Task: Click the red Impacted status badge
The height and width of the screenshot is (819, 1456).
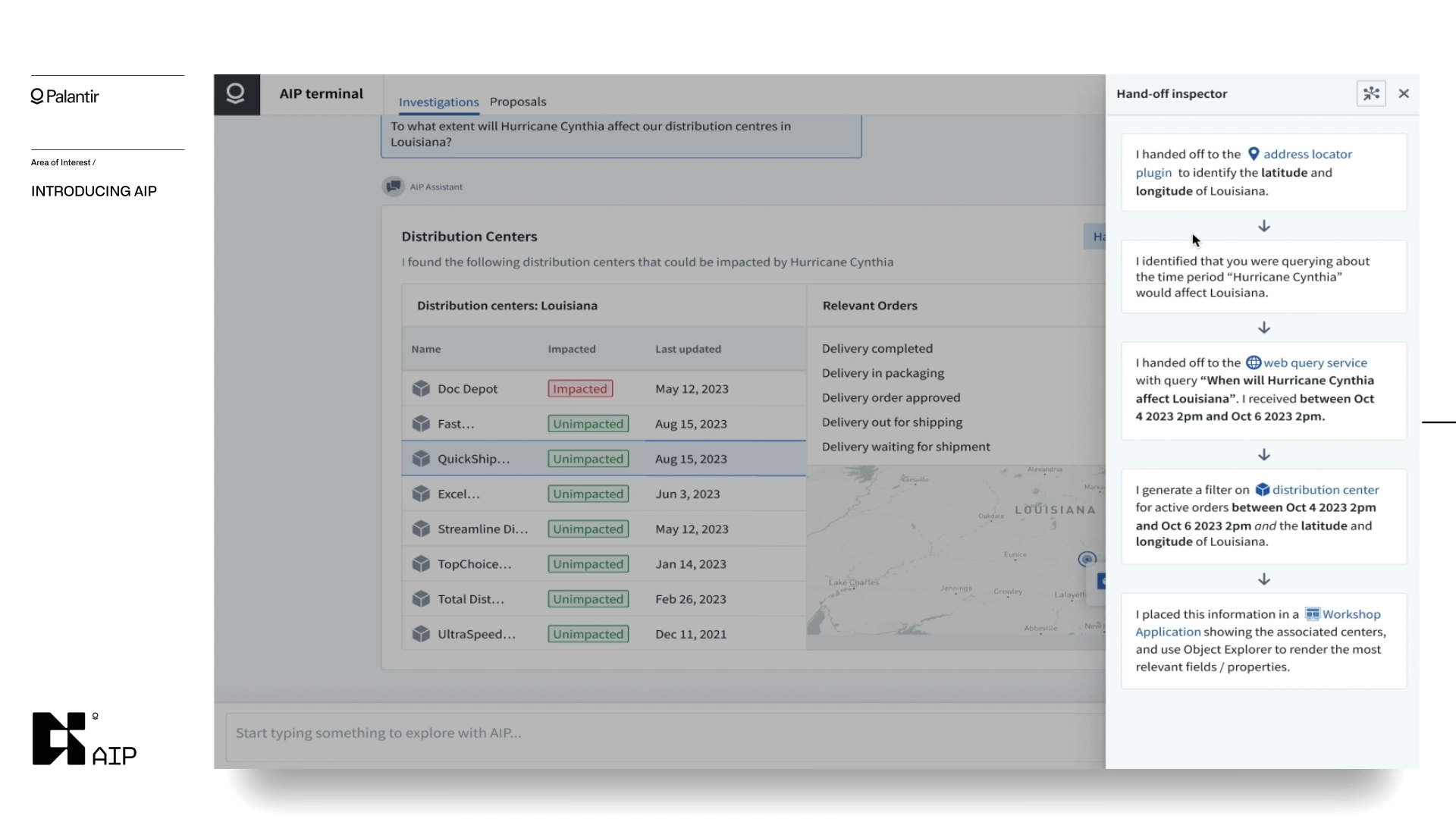Action: [x=580, y=389]
